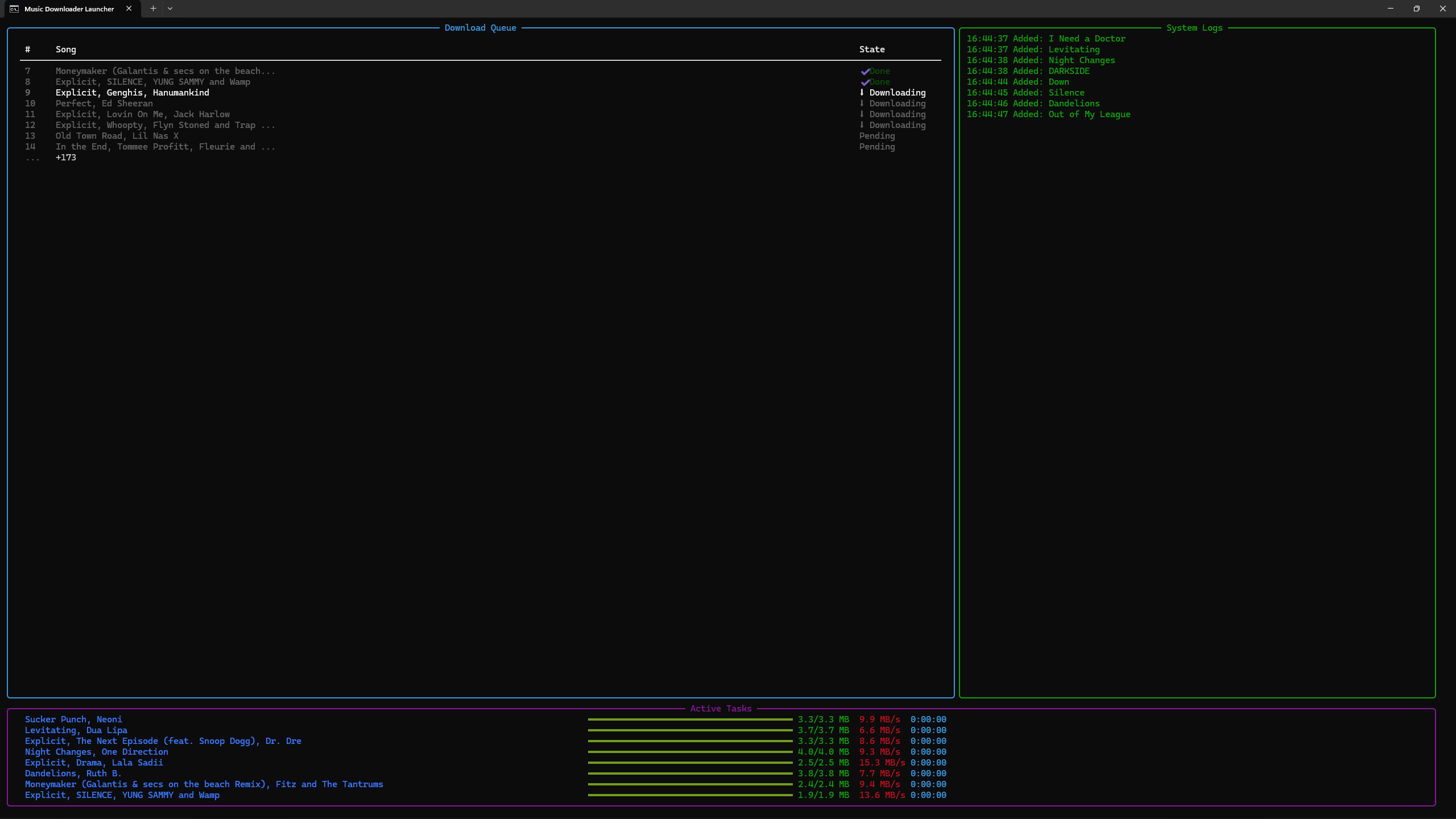Click the download arrow on Whoopty row
Image resolution: width=1456 pixels, height=819 pixels.
(x=862, y=125)
